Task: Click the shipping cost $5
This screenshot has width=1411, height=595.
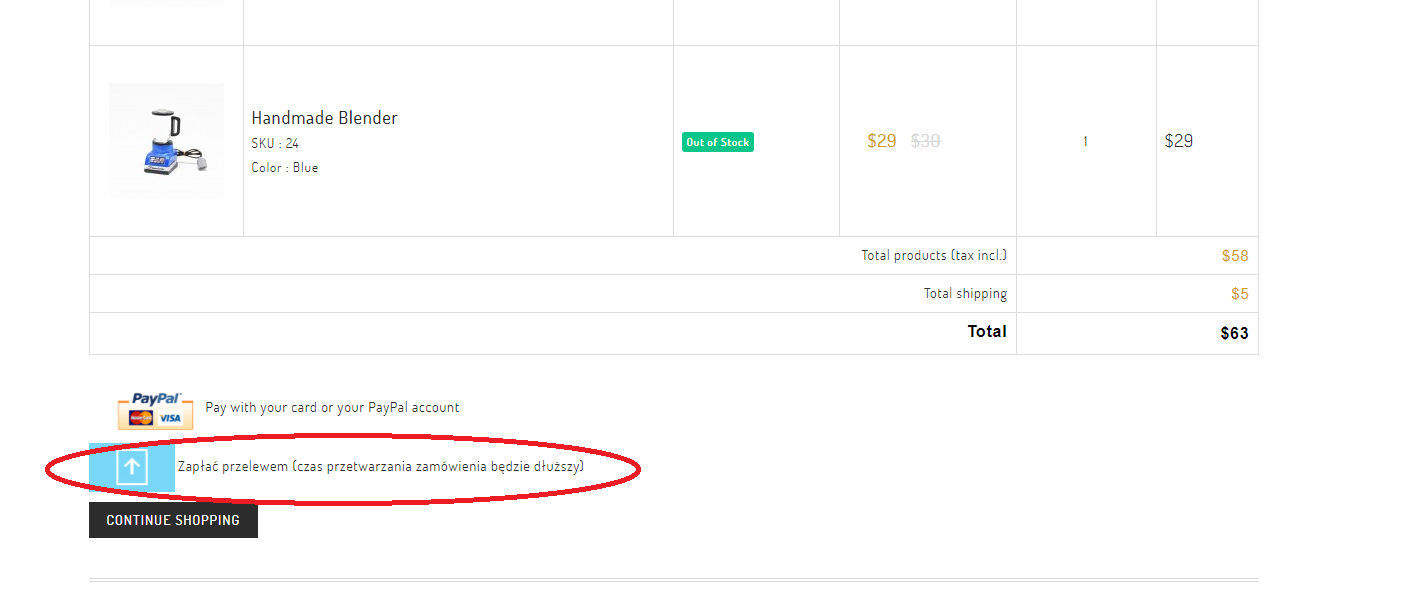Action: click(x=1239, y=294)
